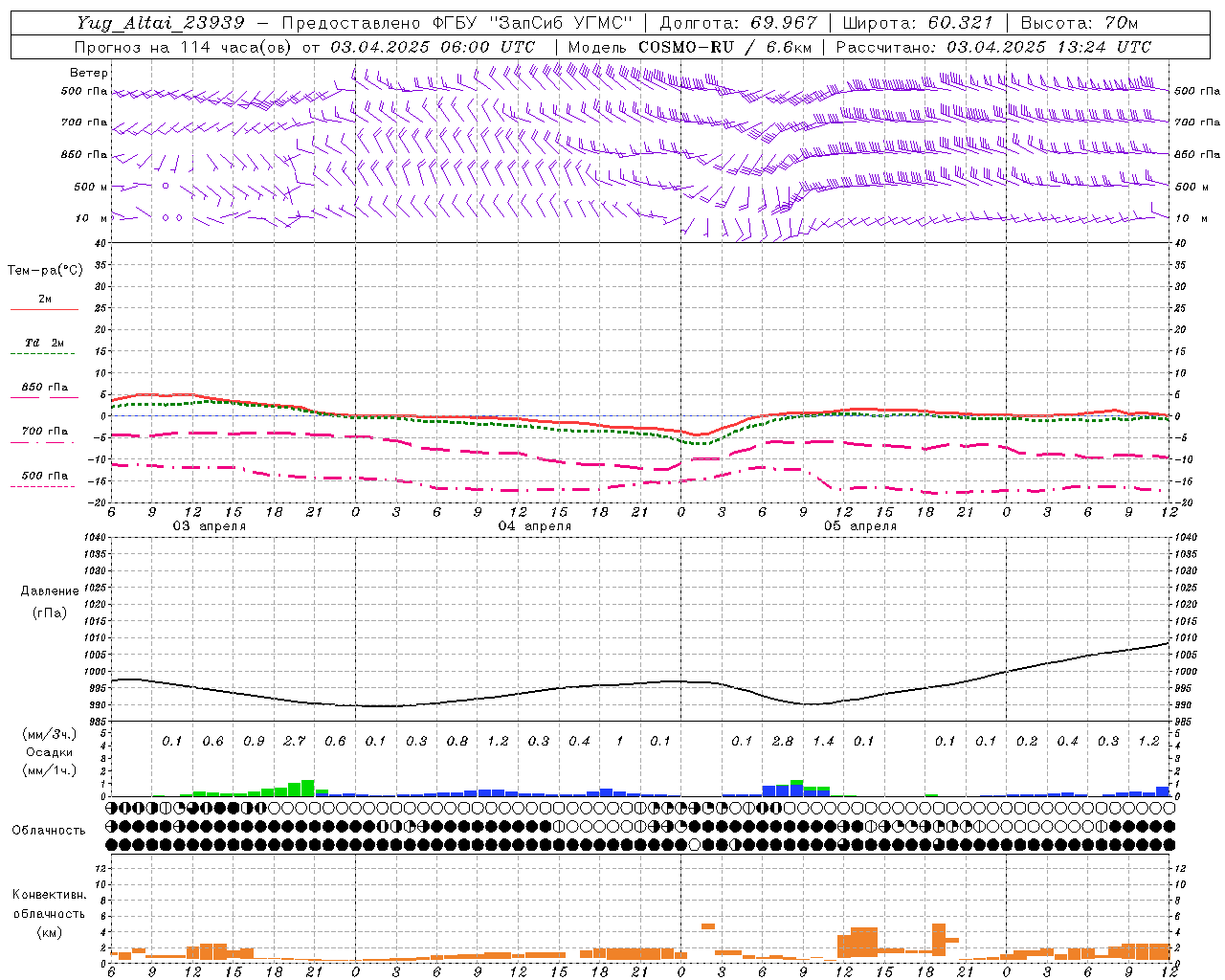Click "700 гПа" in the temperature legend

click(x=44, y=431)
